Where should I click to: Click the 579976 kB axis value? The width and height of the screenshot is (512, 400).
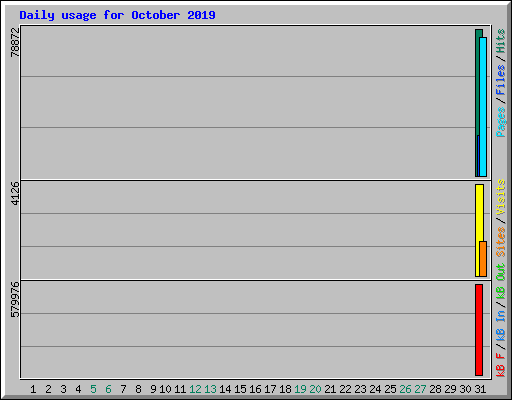(x=15, y=300)
